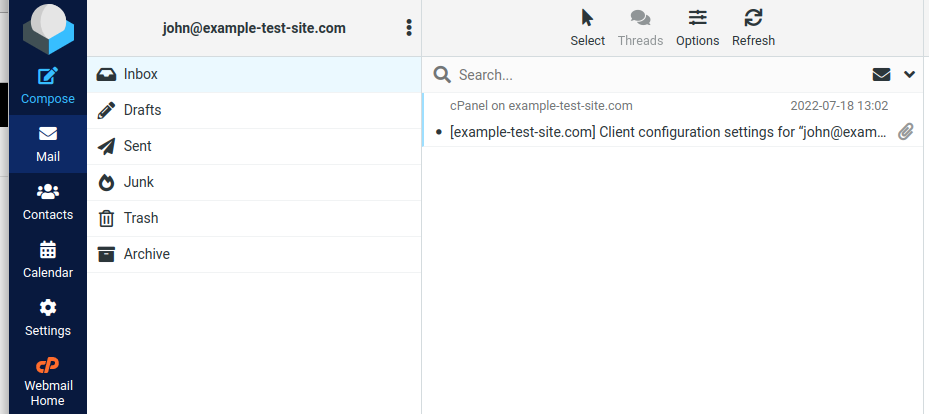Screen dimensions: 929x414
Task: Expand the search options chevron
Action: (909, 74)
